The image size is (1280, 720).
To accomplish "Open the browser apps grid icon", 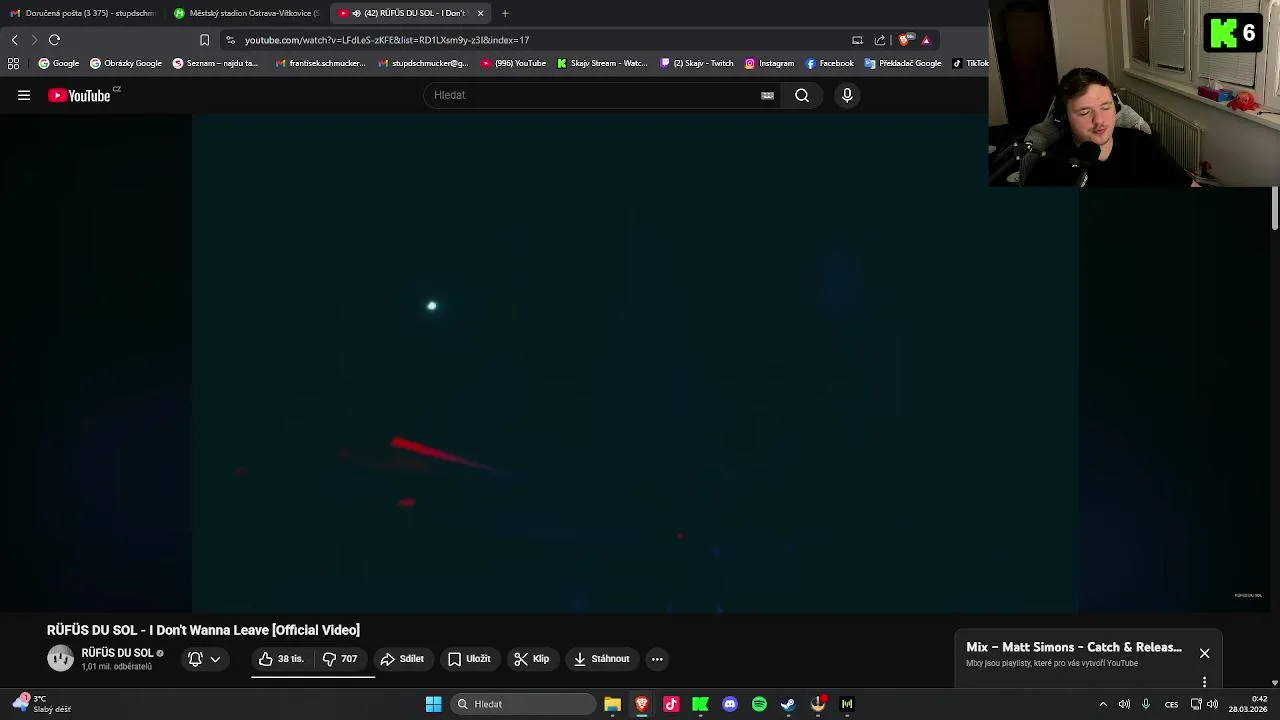I will coord(13,63).
